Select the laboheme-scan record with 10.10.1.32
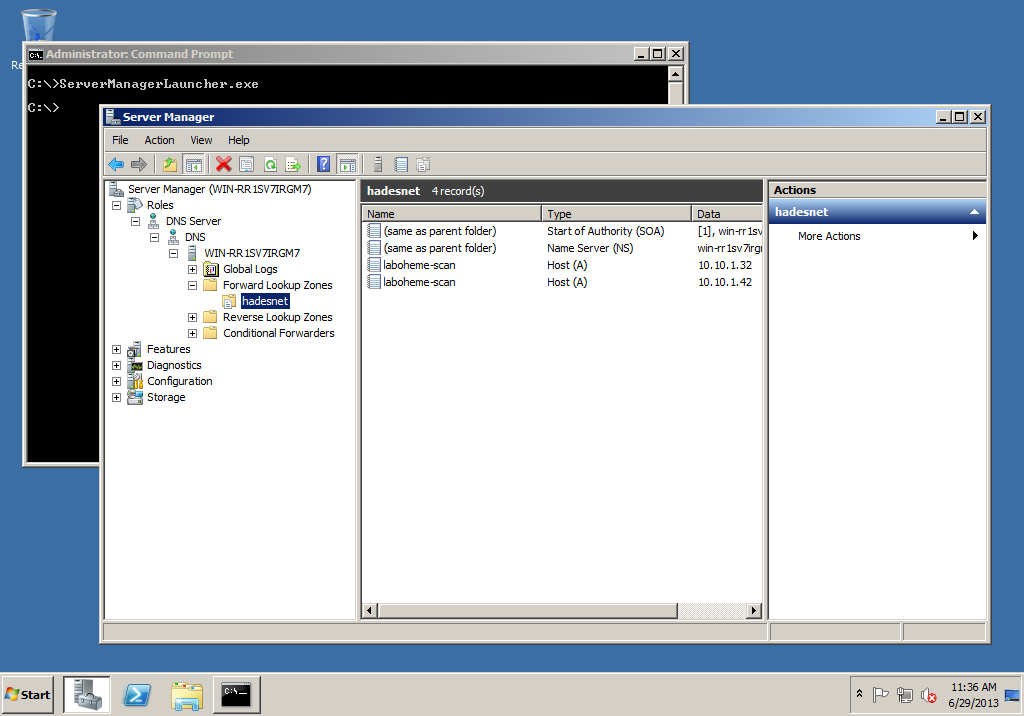The height and width of the screenshot is (716, 1024). click(419, 265)
